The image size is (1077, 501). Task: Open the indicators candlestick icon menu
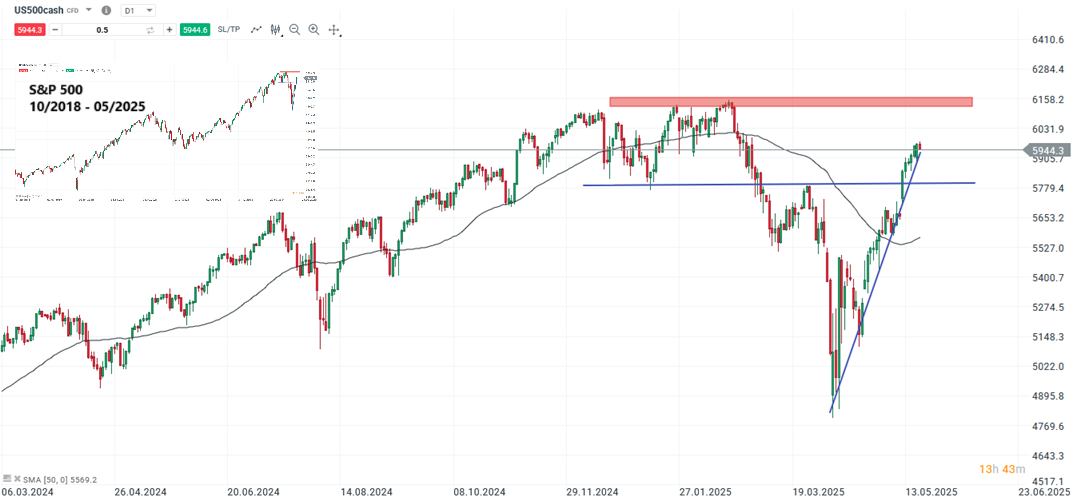click(x=276, y=30)
